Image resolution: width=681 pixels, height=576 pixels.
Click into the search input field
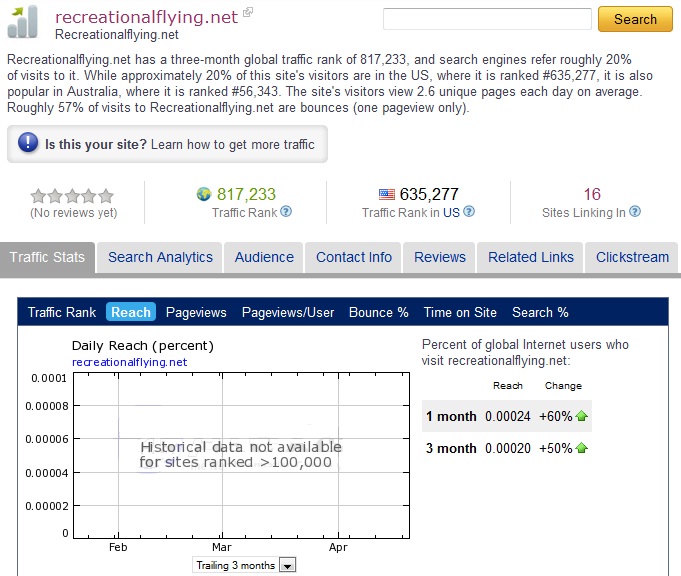coord(487,19)
